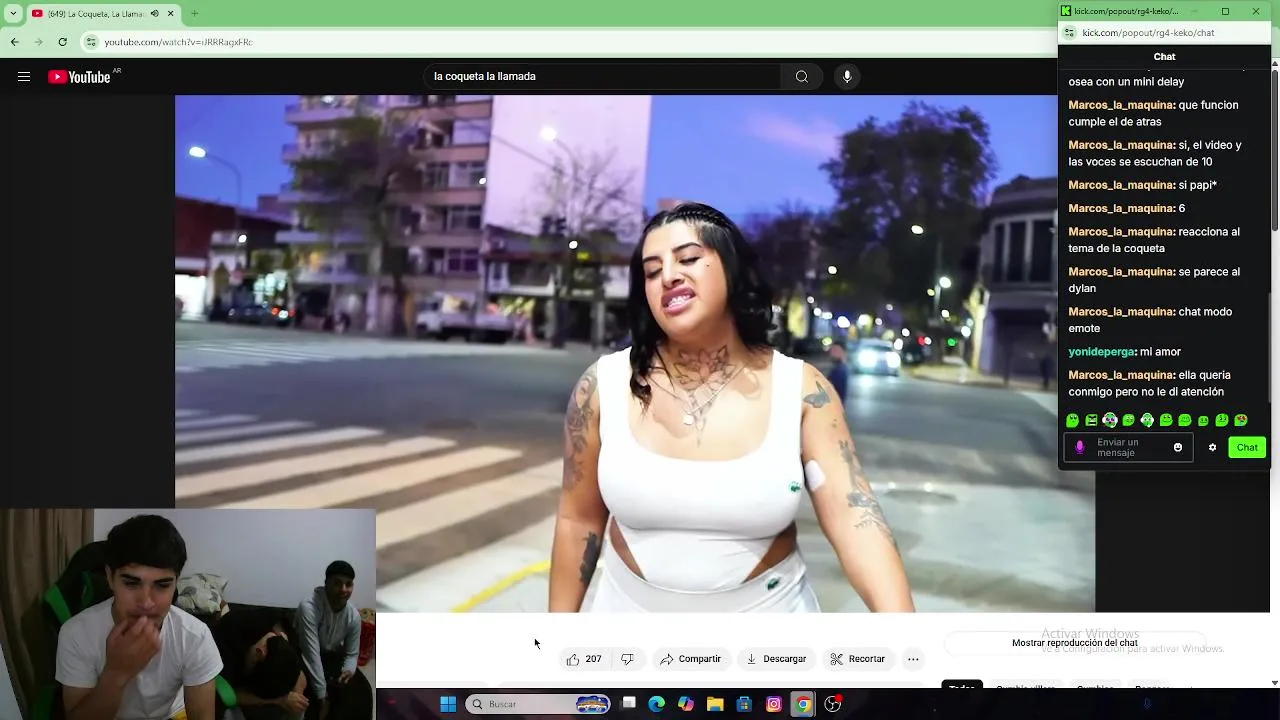The image size is (1280, 720).
Task: Click the Chat header title
Action: pyautogui.click(x=1164, y=57)
